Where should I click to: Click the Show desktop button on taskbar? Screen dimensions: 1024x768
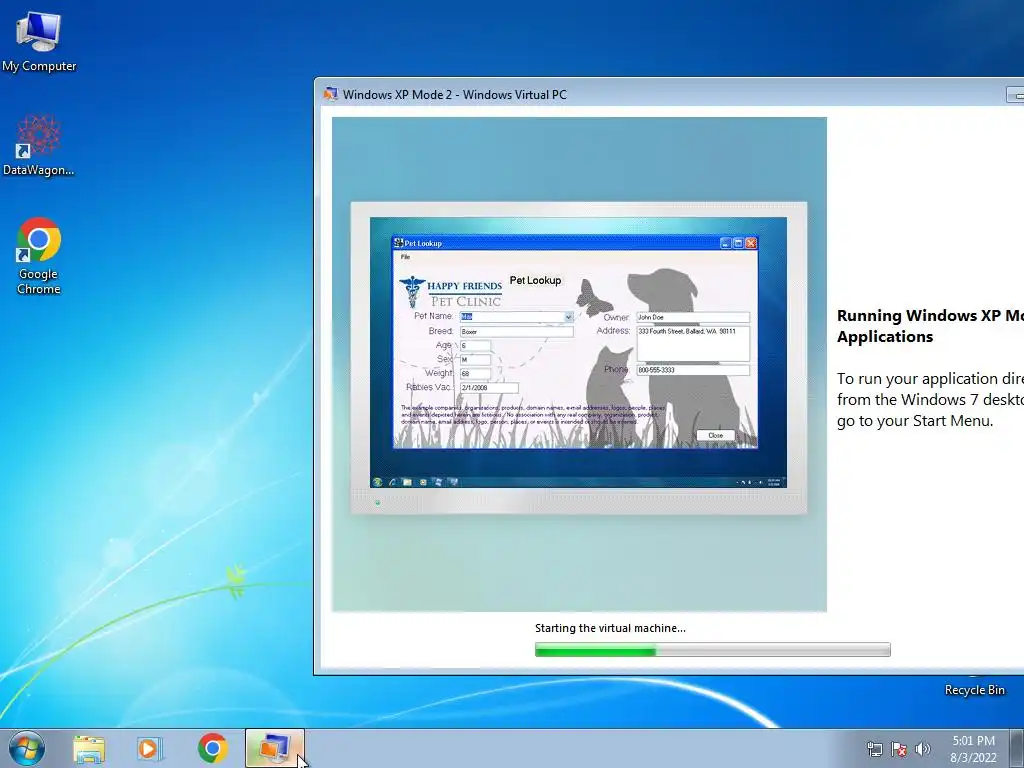pos(1019,748)
